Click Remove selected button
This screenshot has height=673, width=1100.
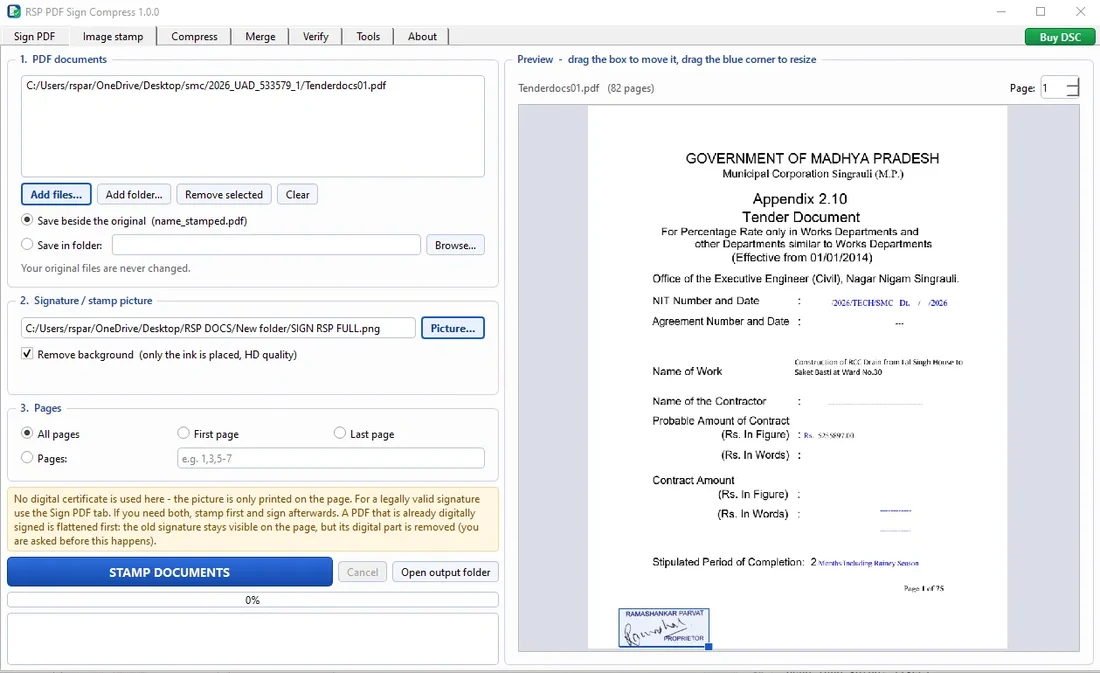224,194
